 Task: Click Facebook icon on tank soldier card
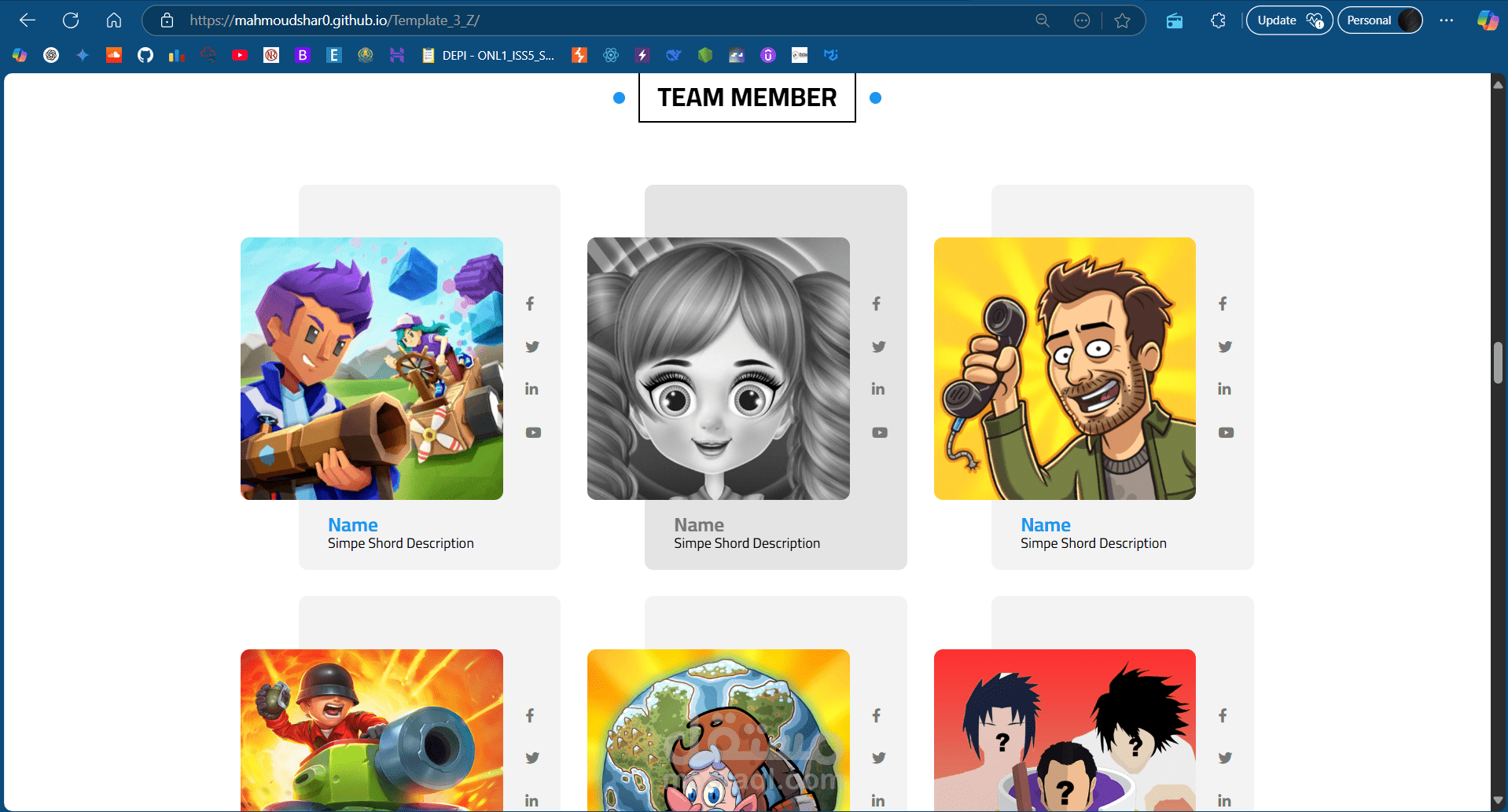coord(531,715)
